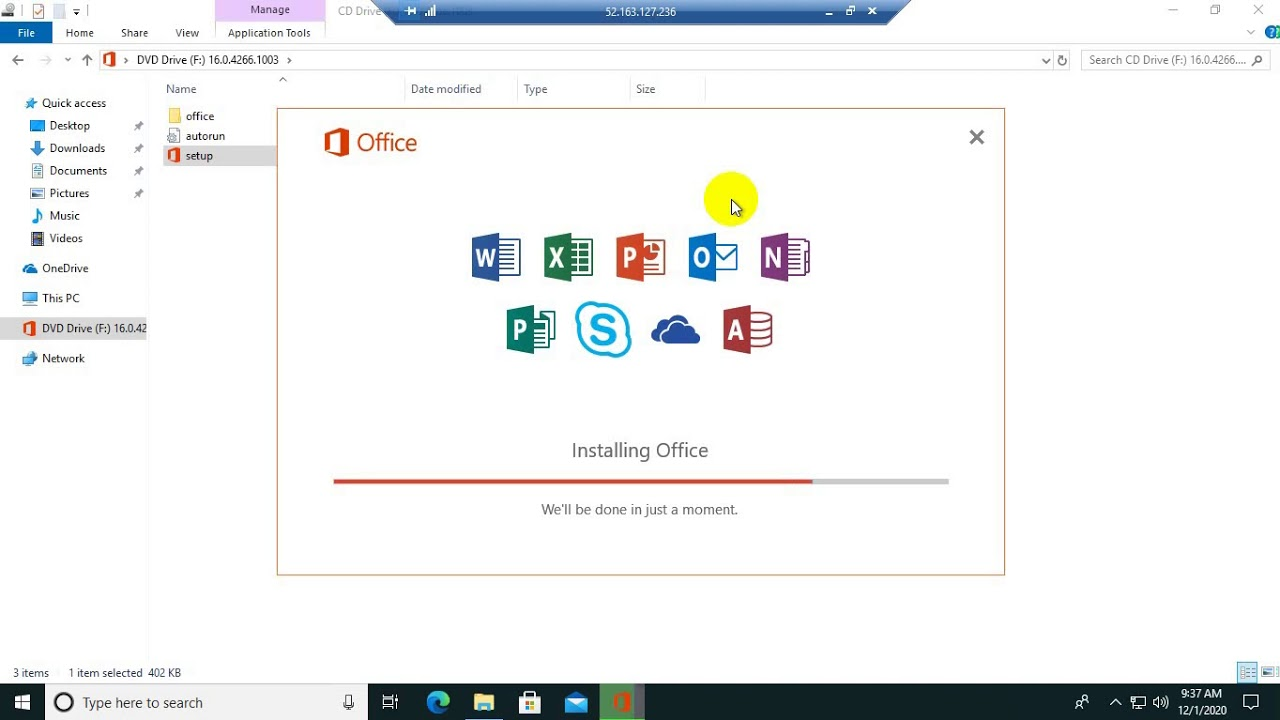Click the Publisher icon in Office installer
The image size is (1280, 720).
click(531, 330)
